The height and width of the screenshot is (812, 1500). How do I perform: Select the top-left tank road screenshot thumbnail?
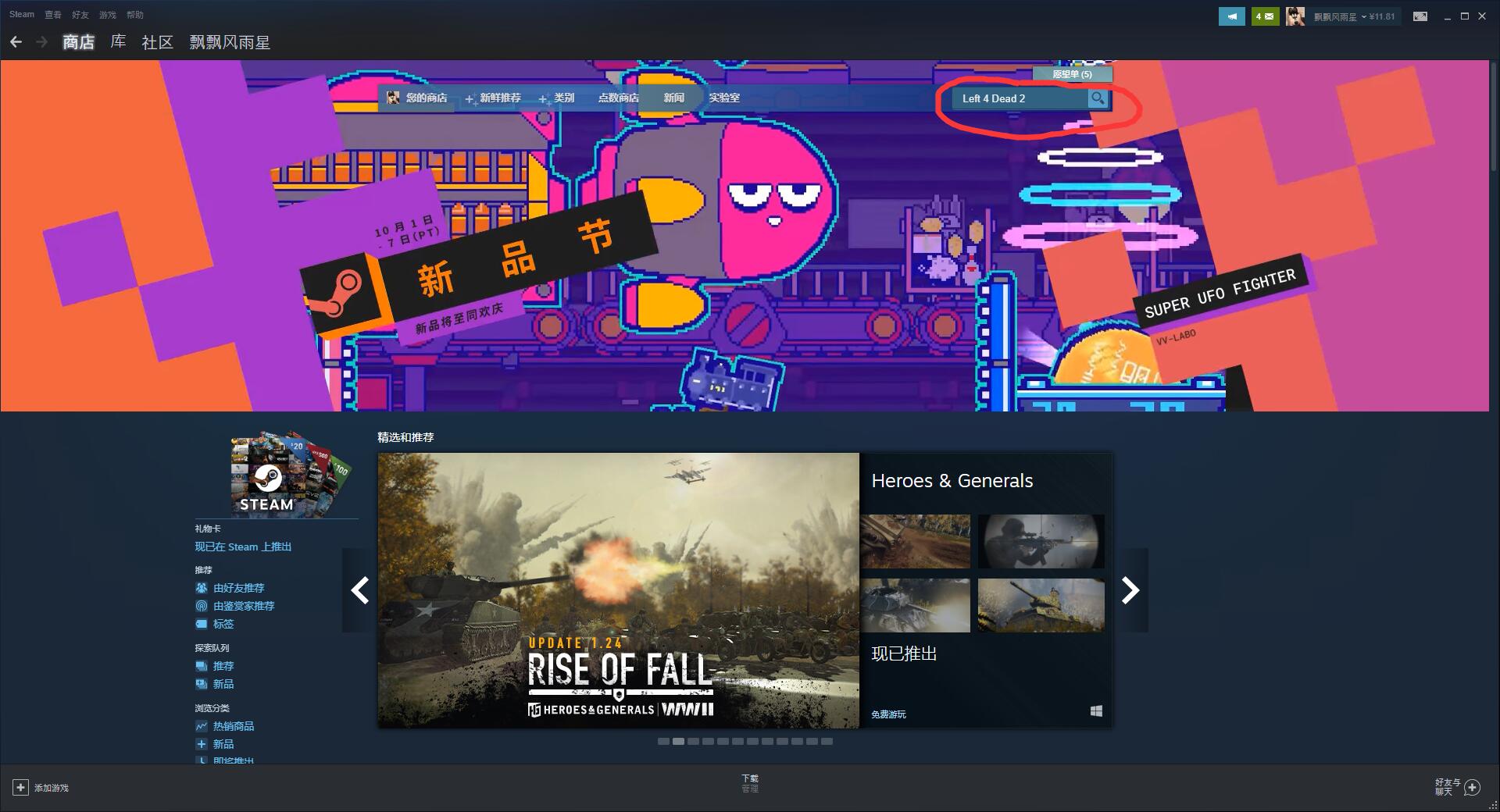click(x=915, y=541)
